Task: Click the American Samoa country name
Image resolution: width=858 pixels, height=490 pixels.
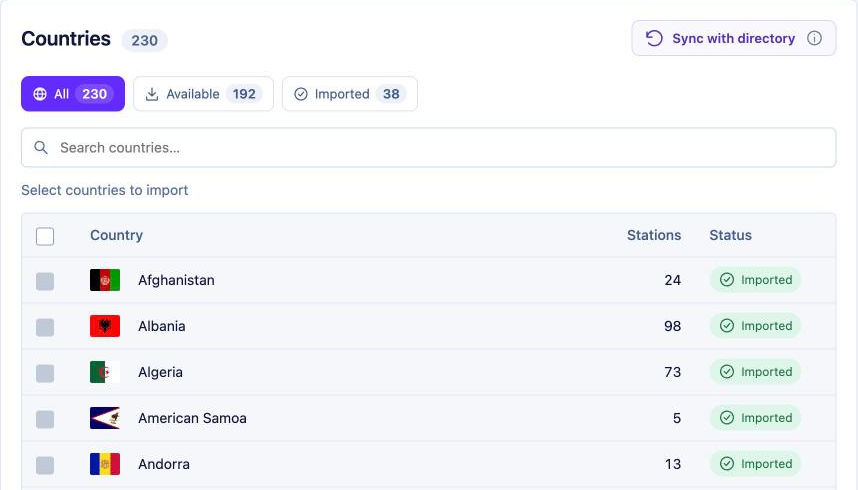Action: (193, 418)
